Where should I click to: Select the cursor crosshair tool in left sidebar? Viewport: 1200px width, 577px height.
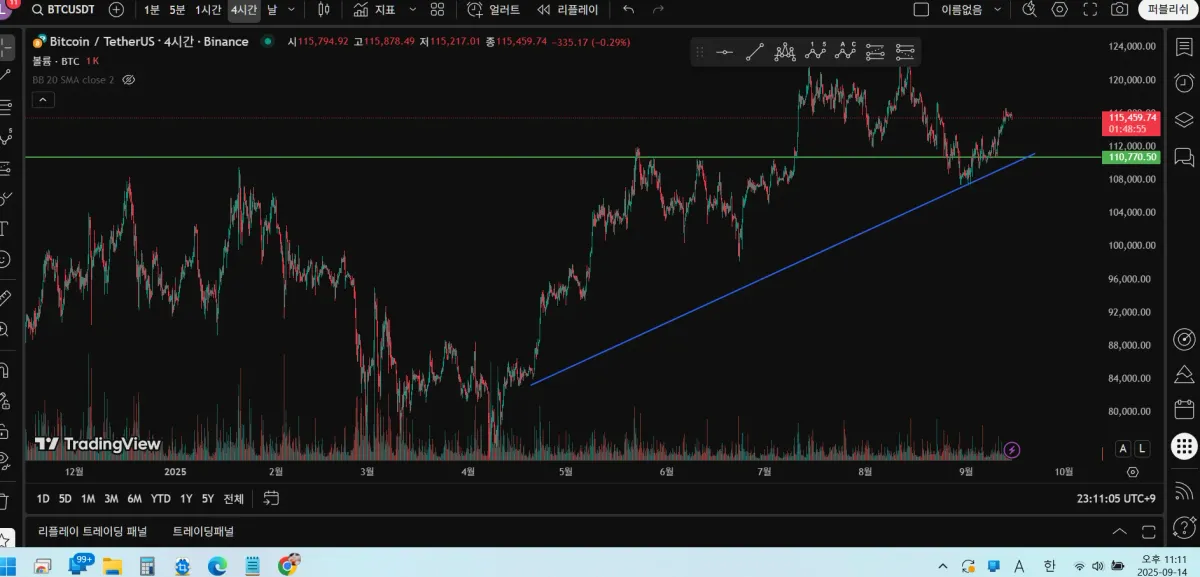tap(6, 46)
